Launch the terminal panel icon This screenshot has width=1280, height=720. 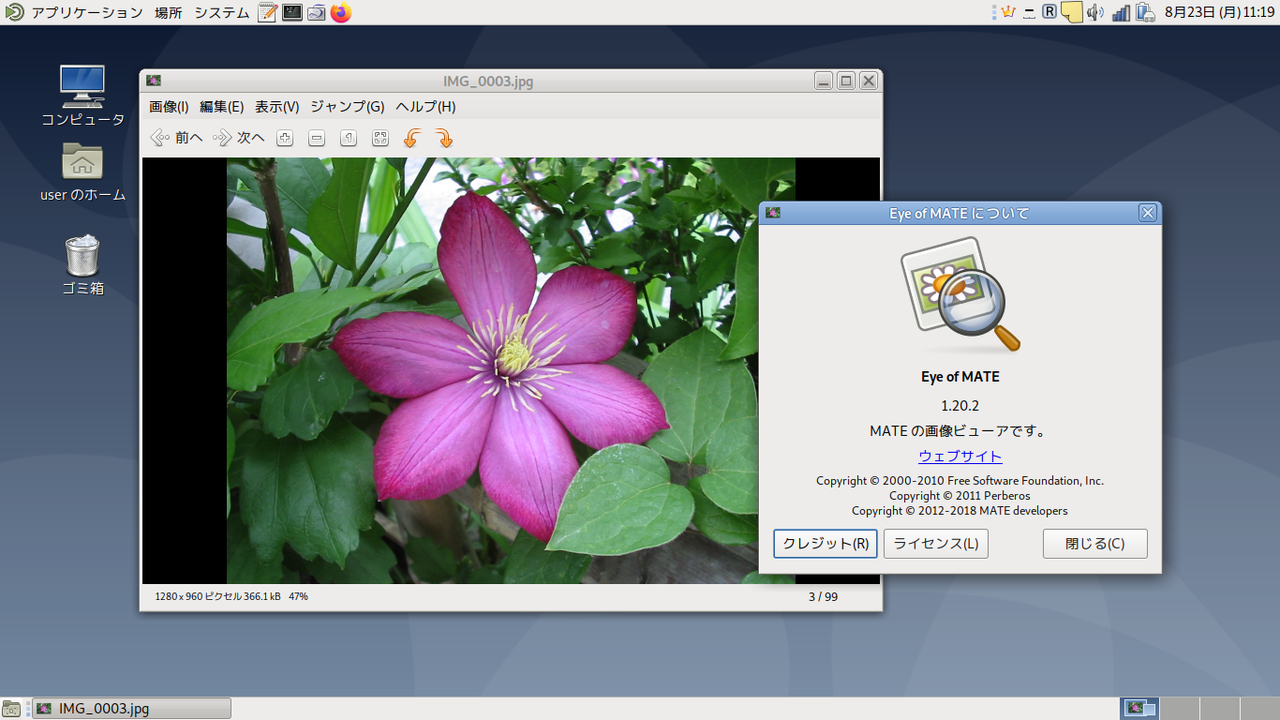292,13
